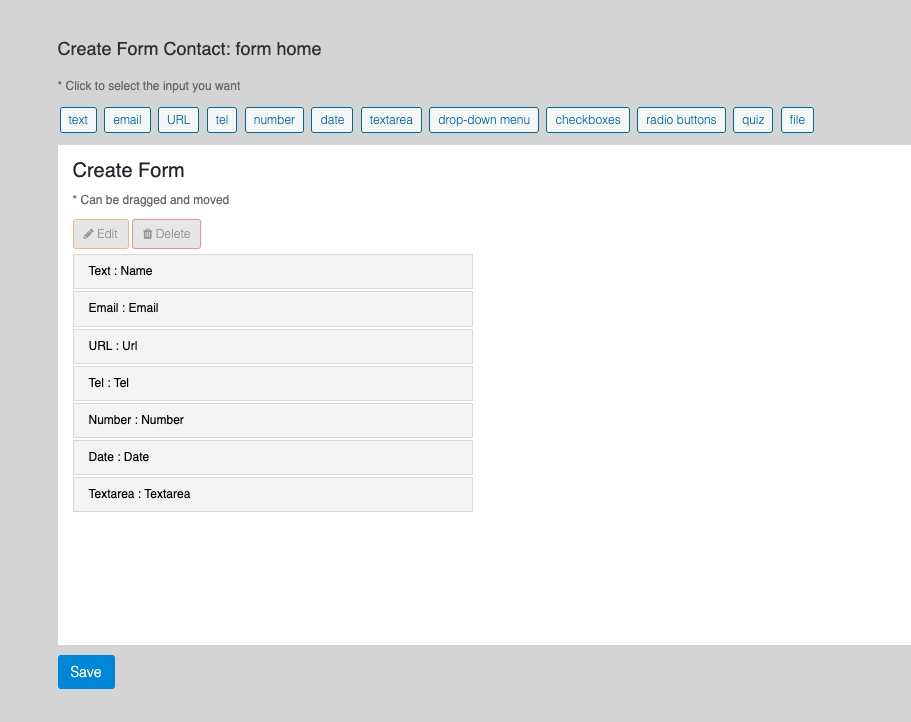Screen dimensions: 911x722
Task: Add a date input field
Action: 332,120
